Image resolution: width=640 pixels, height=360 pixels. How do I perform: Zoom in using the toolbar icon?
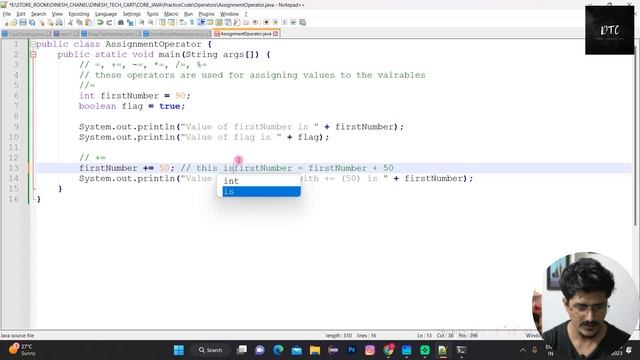[141, 22]
